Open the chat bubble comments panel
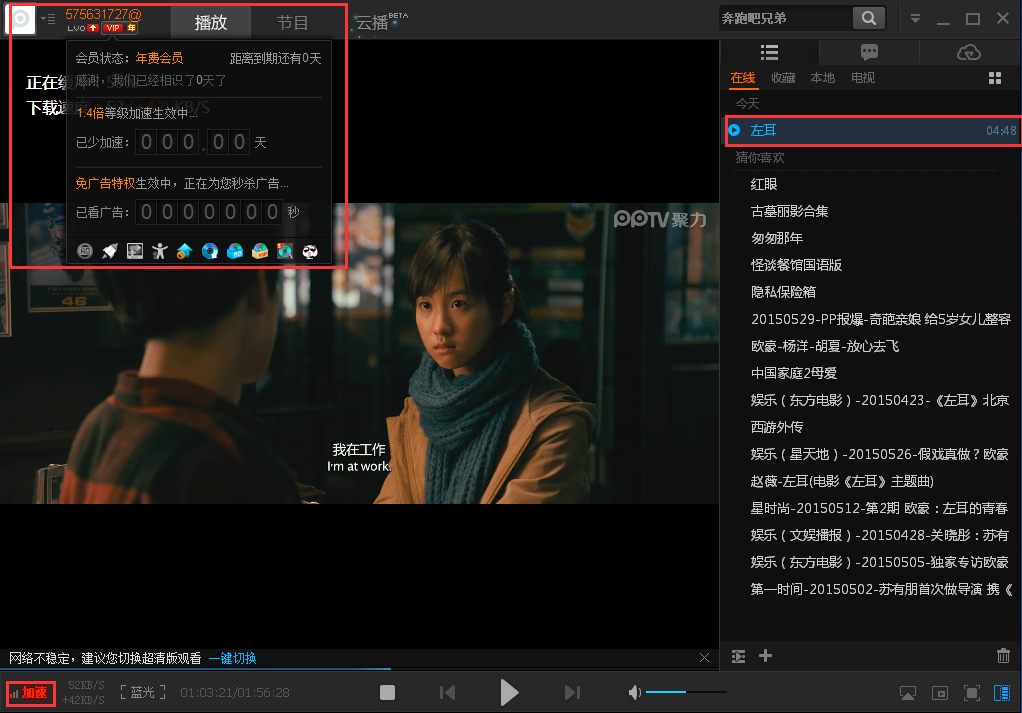The width and height of the screenshot is (1022, 713). coord(869,52)
